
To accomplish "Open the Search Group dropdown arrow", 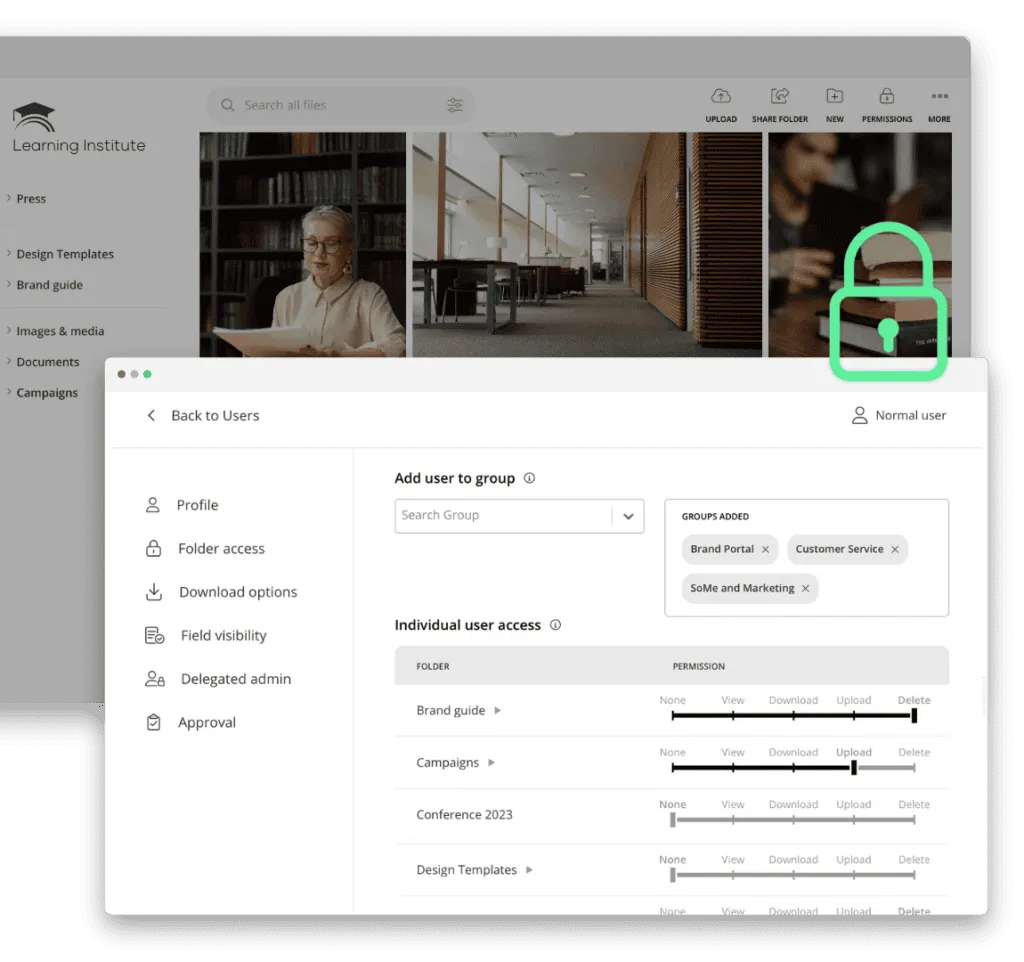I will pyautogui.click(x=628, y=517).
